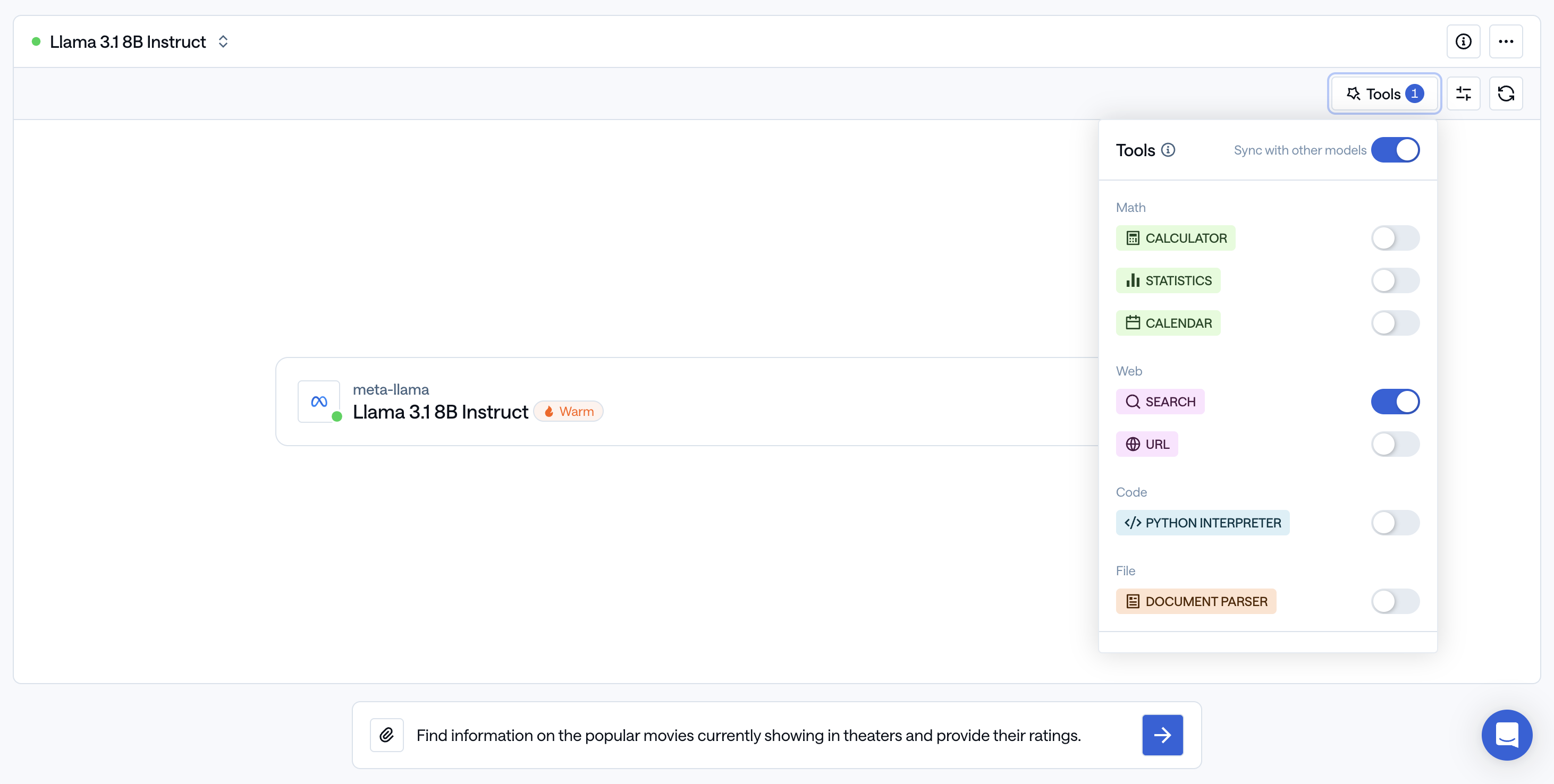Click the prompt text input field

[x=748, y=735]
